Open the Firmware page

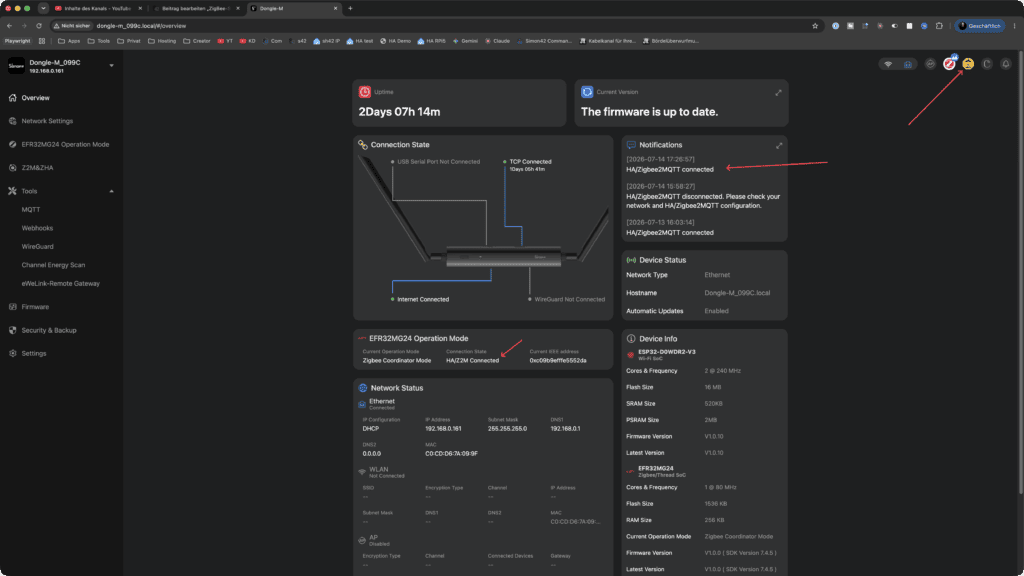pos(35,307)
